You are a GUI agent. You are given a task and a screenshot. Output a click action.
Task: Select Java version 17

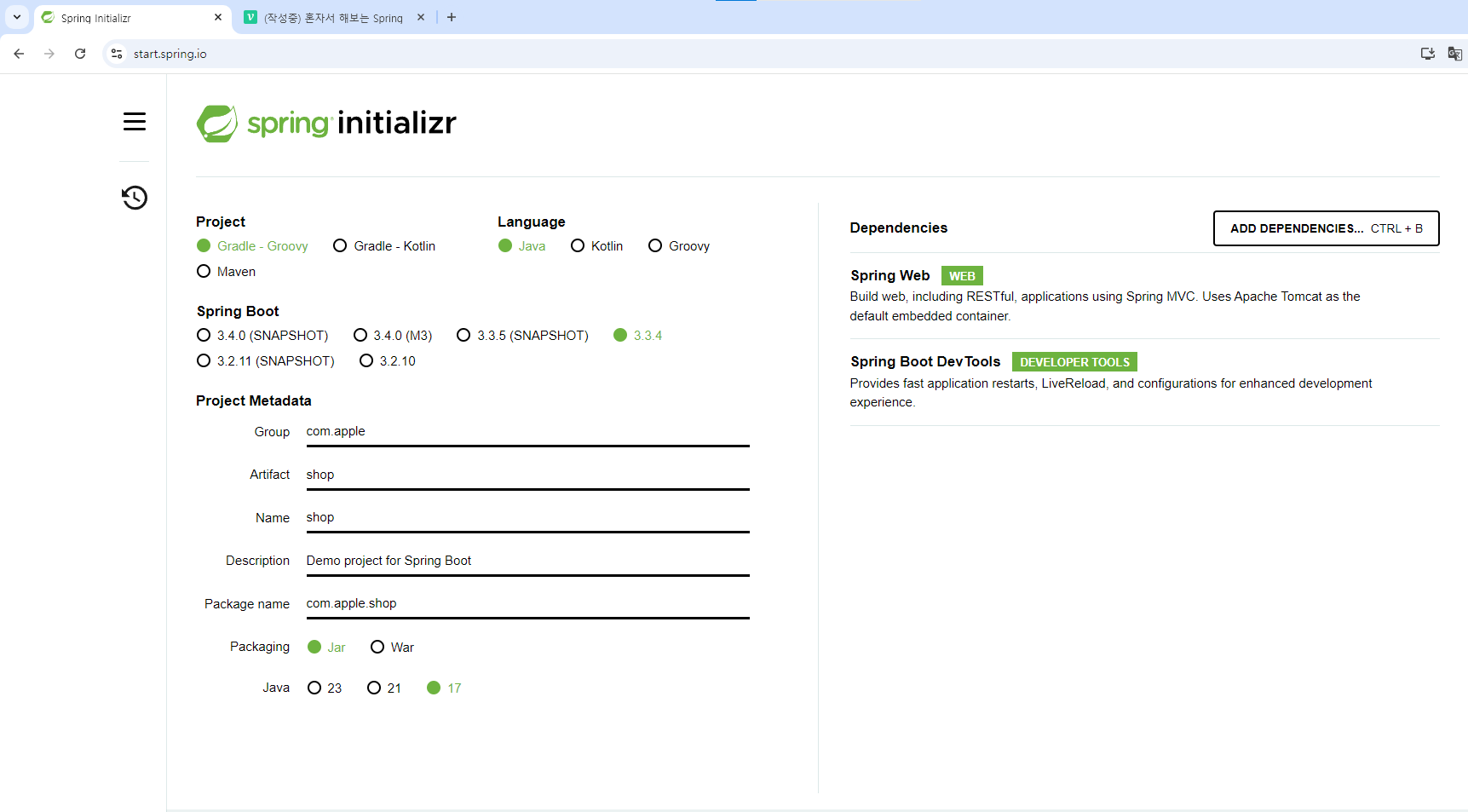tap(444, 688)
